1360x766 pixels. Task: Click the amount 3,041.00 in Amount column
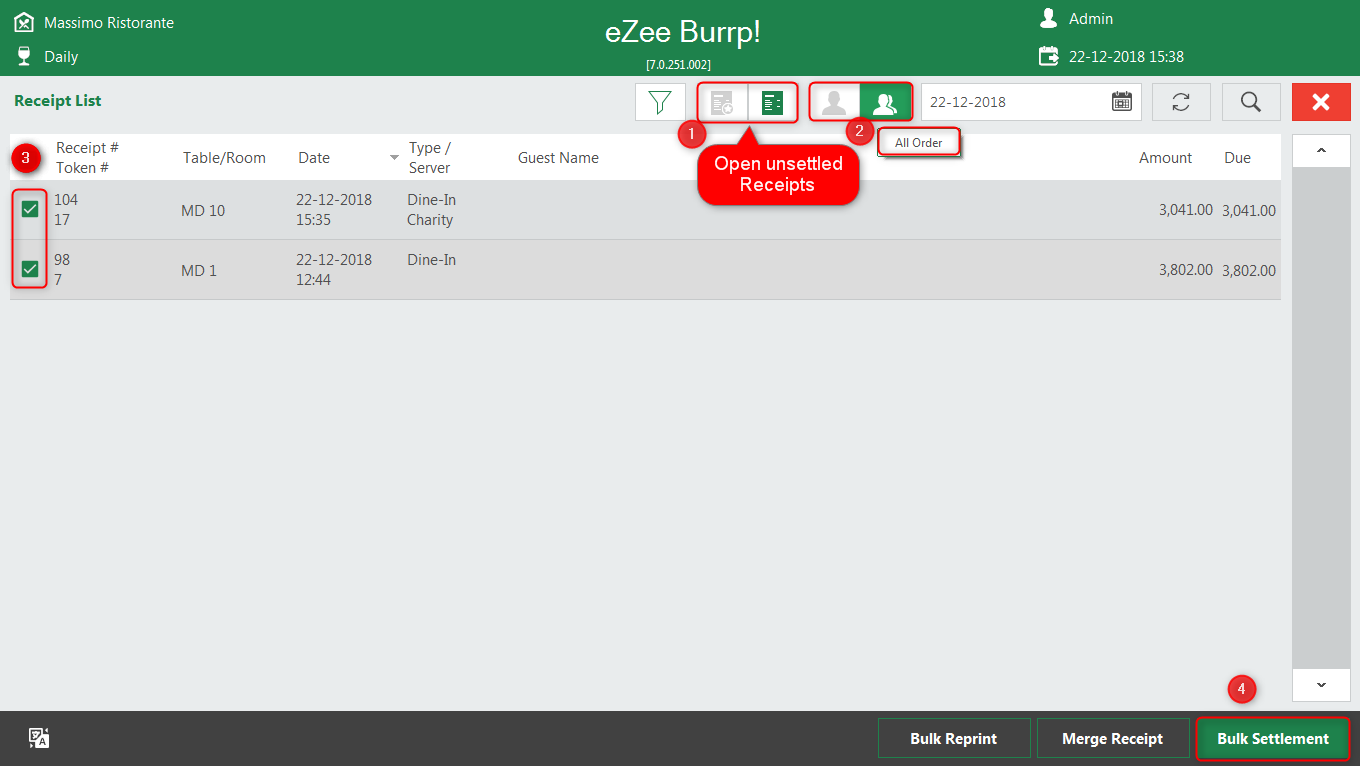pyautogui.click(x=1186, y=210)
